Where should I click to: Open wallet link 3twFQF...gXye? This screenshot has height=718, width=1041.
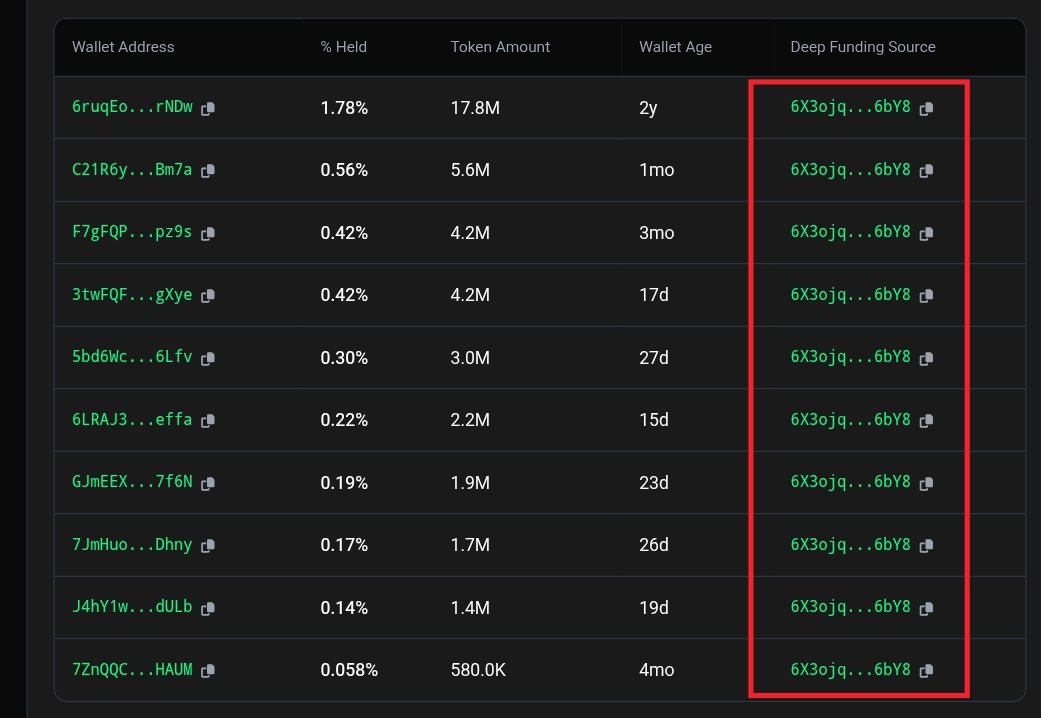coord(132,294)
